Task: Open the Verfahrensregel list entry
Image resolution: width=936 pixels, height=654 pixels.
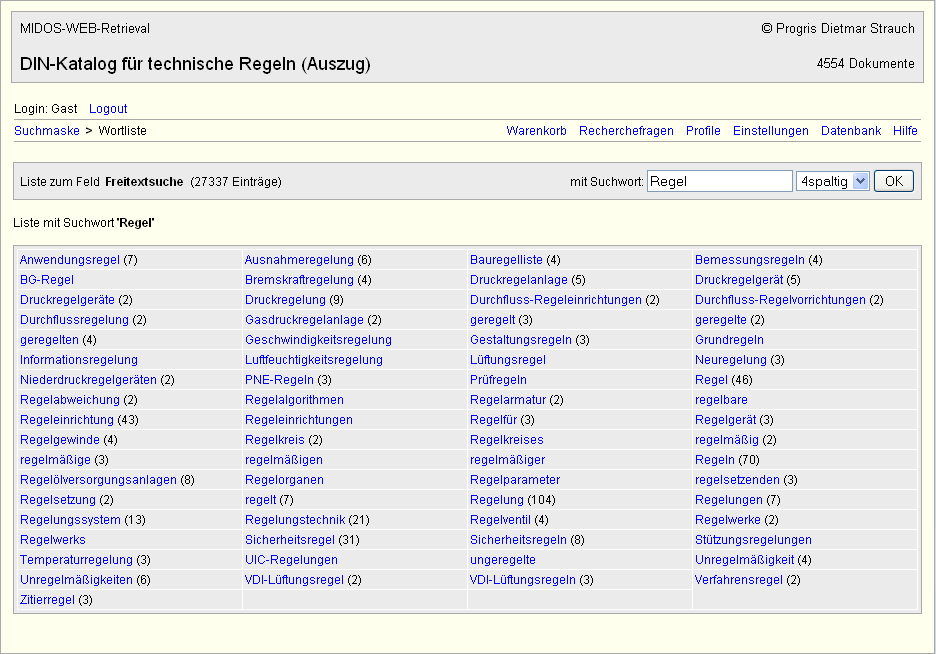Action: point(739,580)
